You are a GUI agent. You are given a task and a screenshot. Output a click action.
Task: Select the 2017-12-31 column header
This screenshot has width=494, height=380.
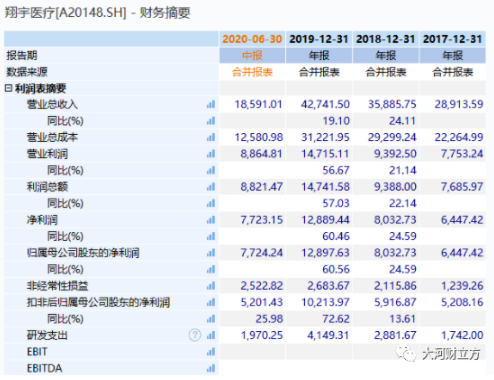pyautogui.click(x=453, y=39)
